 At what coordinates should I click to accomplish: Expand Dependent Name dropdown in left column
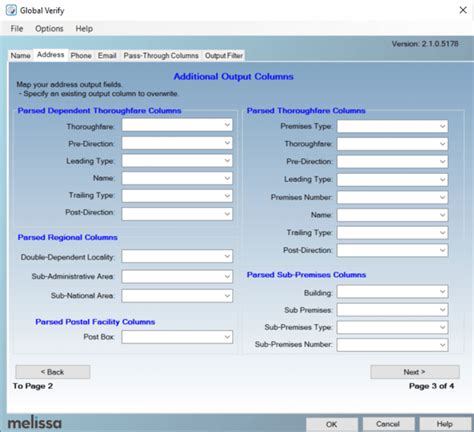(x=177, y=178)
